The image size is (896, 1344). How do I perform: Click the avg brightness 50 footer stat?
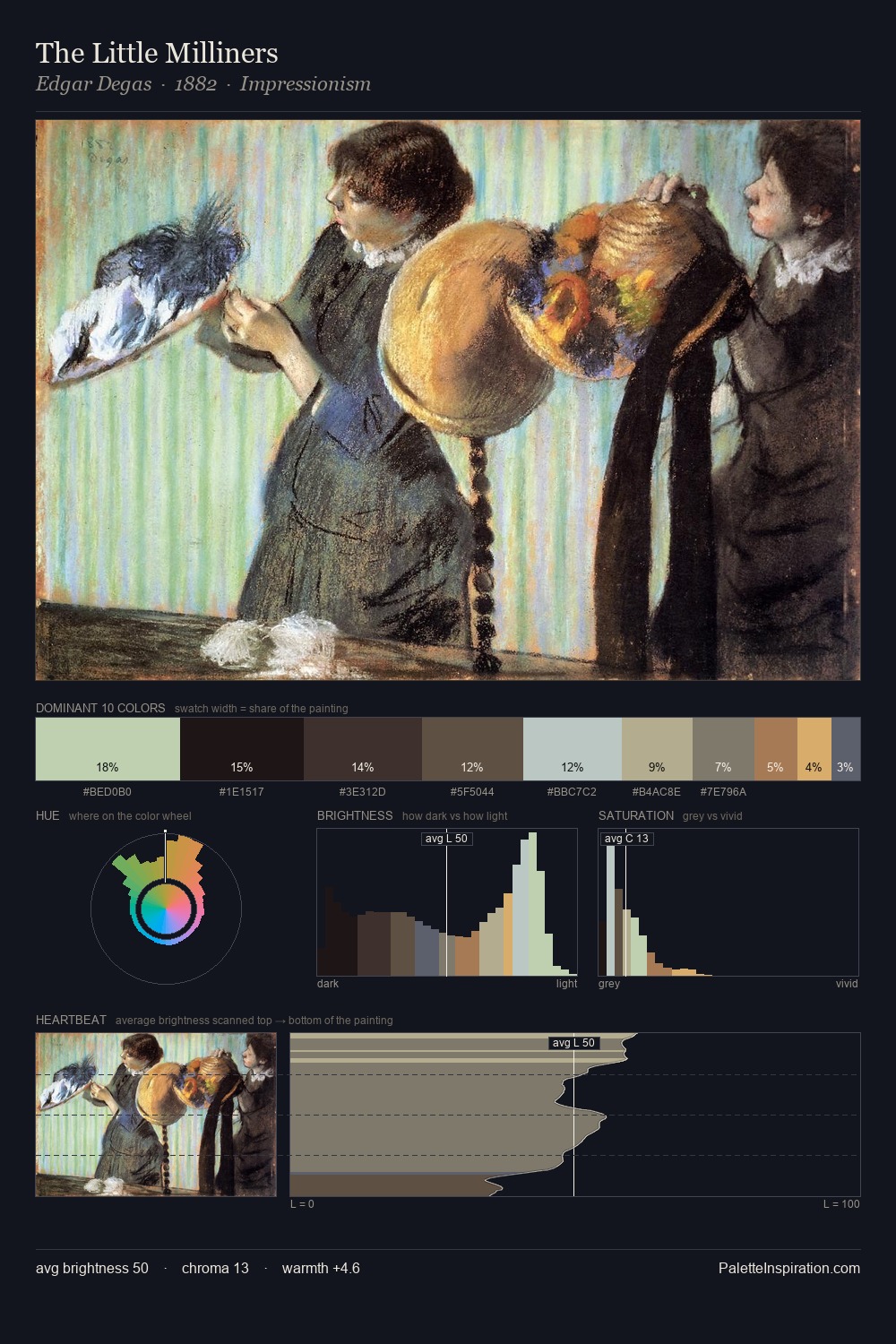click(x=92, y=1268)
